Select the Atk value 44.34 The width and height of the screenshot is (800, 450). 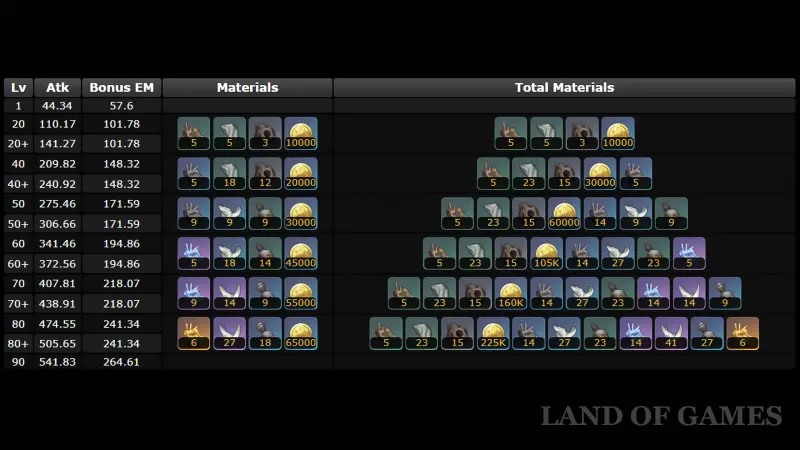(57, 106)
